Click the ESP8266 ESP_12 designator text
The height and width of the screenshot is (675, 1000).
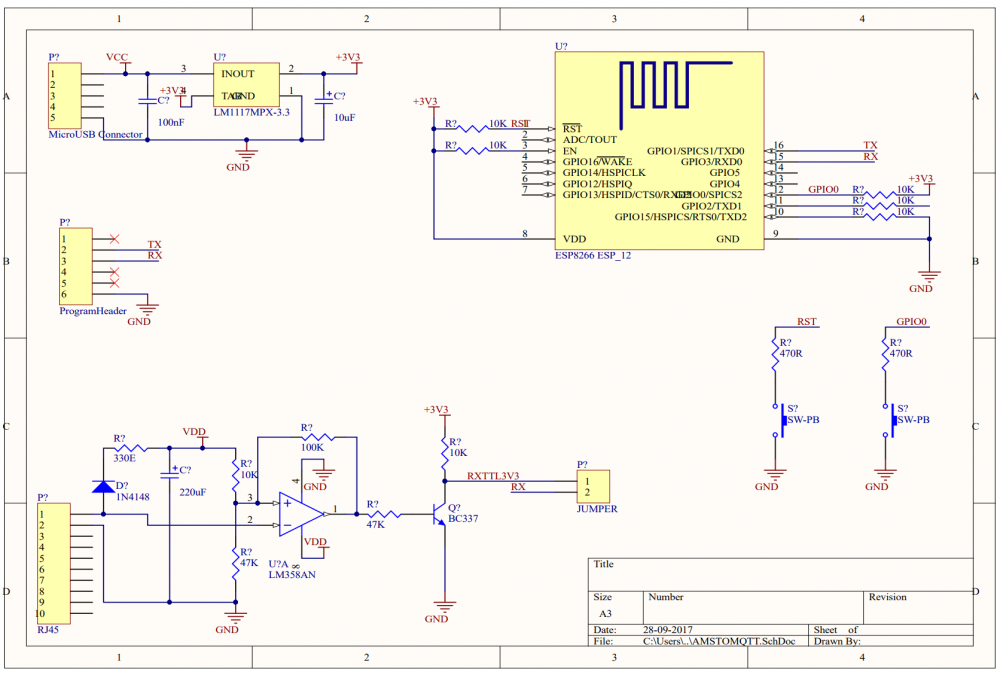click(x=593, y=255)
